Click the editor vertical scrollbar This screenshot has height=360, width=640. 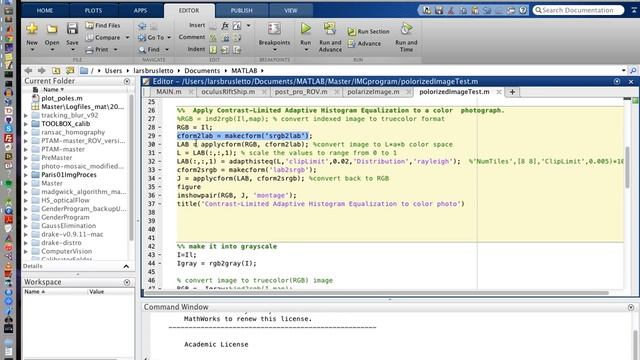pos(627,167)
